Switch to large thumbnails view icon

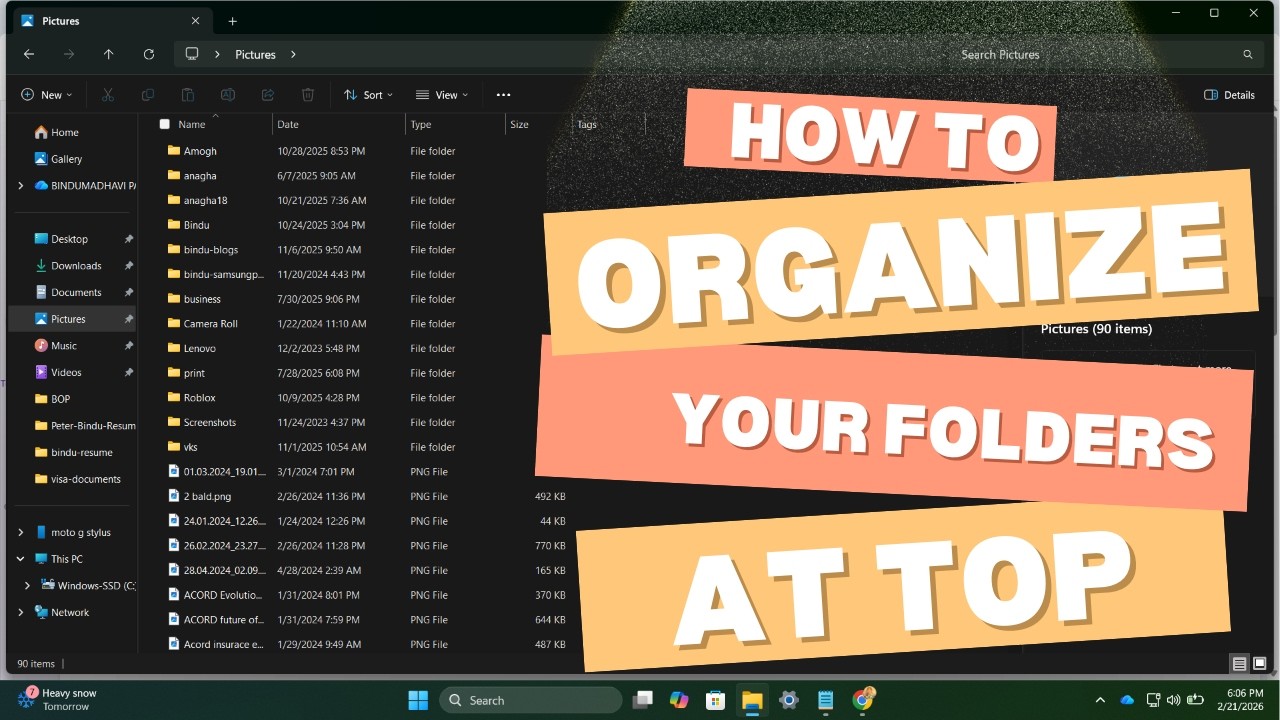pyautogui.click(x=1261, y=664)
